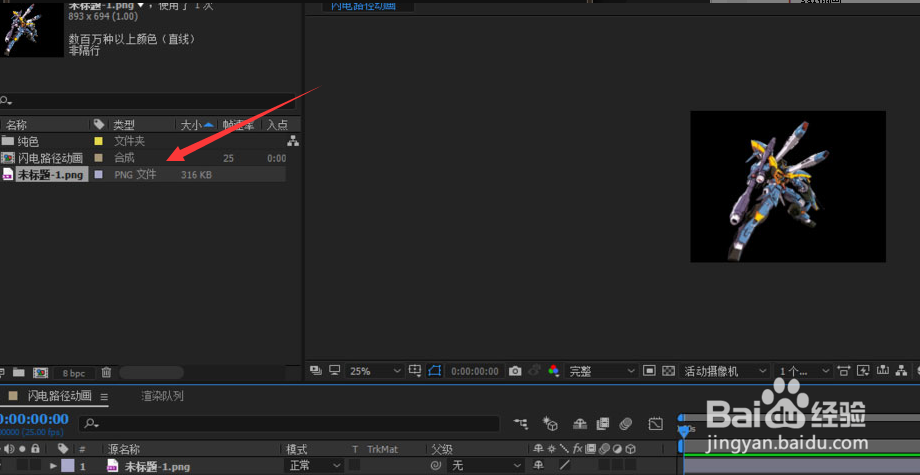
Task: Select the 闪电路径动画 composition in Project panel
Action: 50,158
